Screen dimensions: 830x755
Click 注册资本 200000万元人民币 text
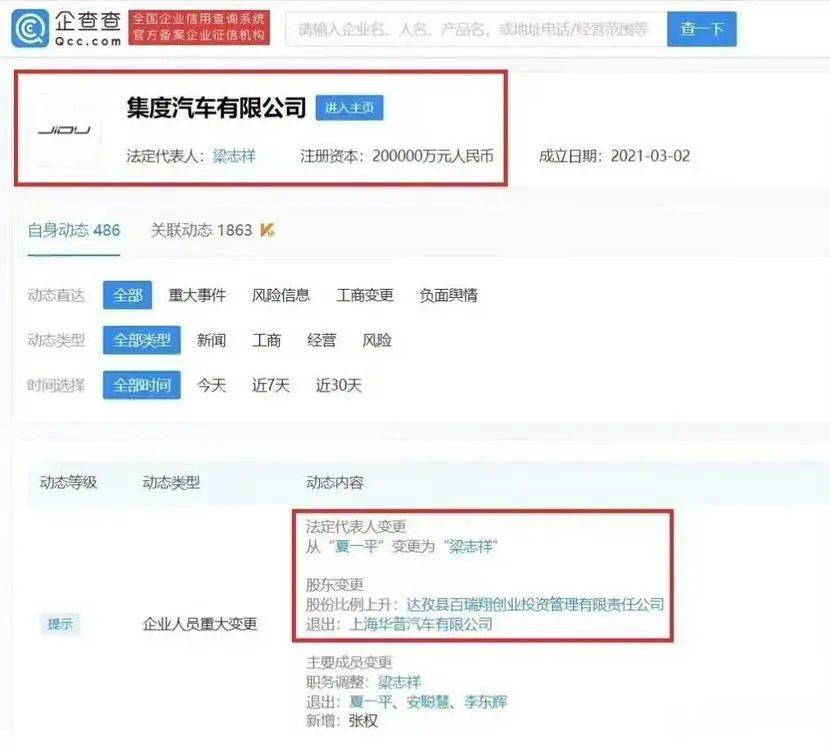[397, 156]
